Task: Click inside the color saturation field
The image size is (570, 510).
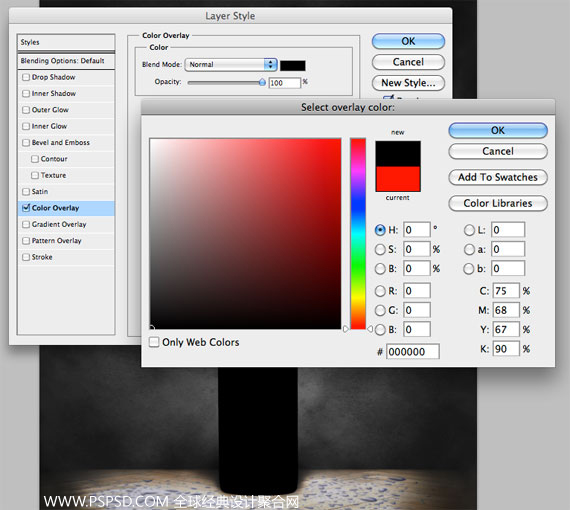Action: click(x=245, y=234)
